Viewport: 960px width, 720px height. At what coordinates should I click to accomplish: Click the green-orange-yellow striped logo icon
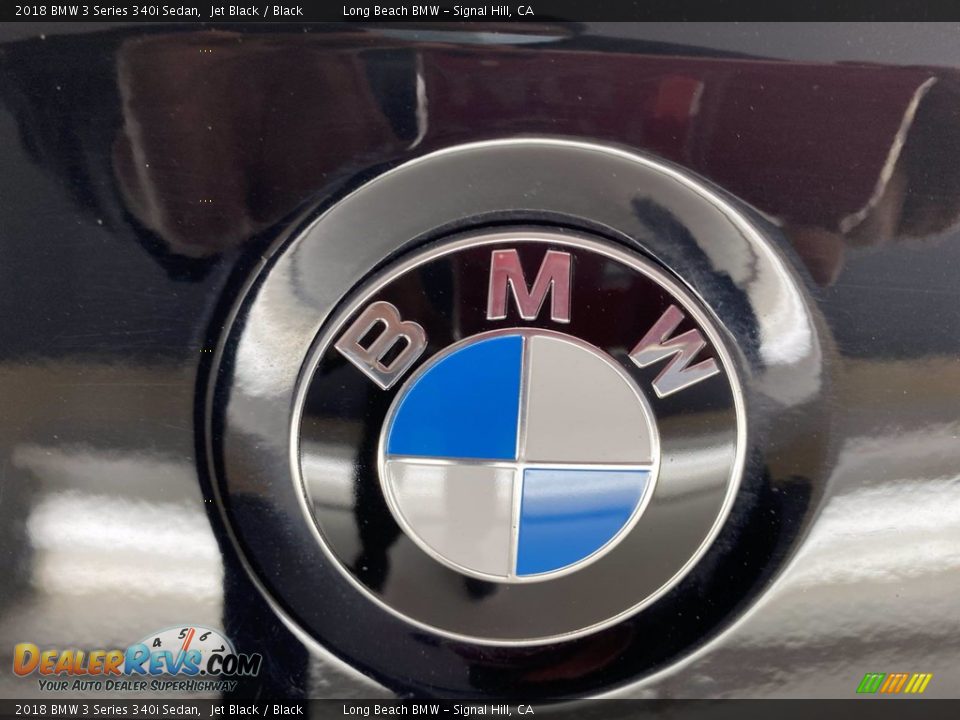894,683
